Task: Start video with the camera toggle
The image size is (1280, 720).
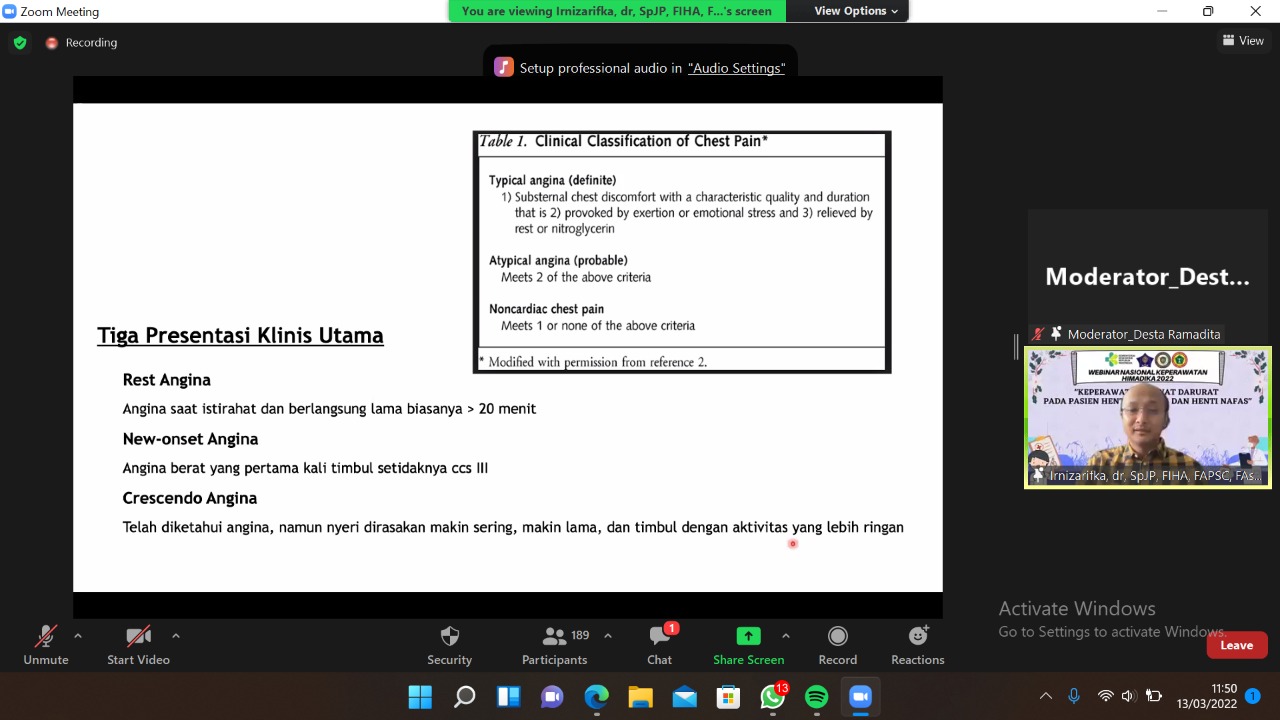Action: [x=138, y=637]
